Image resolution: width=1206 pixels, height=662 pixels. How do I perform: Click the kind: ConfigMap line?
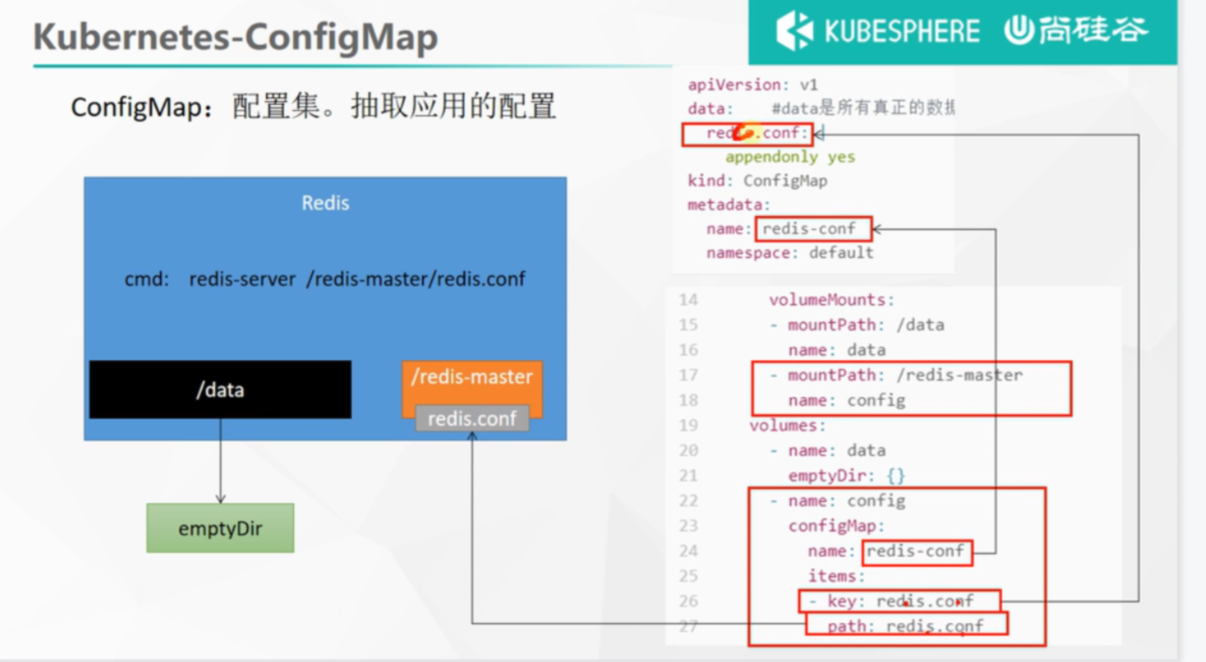(x=757, y=181)
